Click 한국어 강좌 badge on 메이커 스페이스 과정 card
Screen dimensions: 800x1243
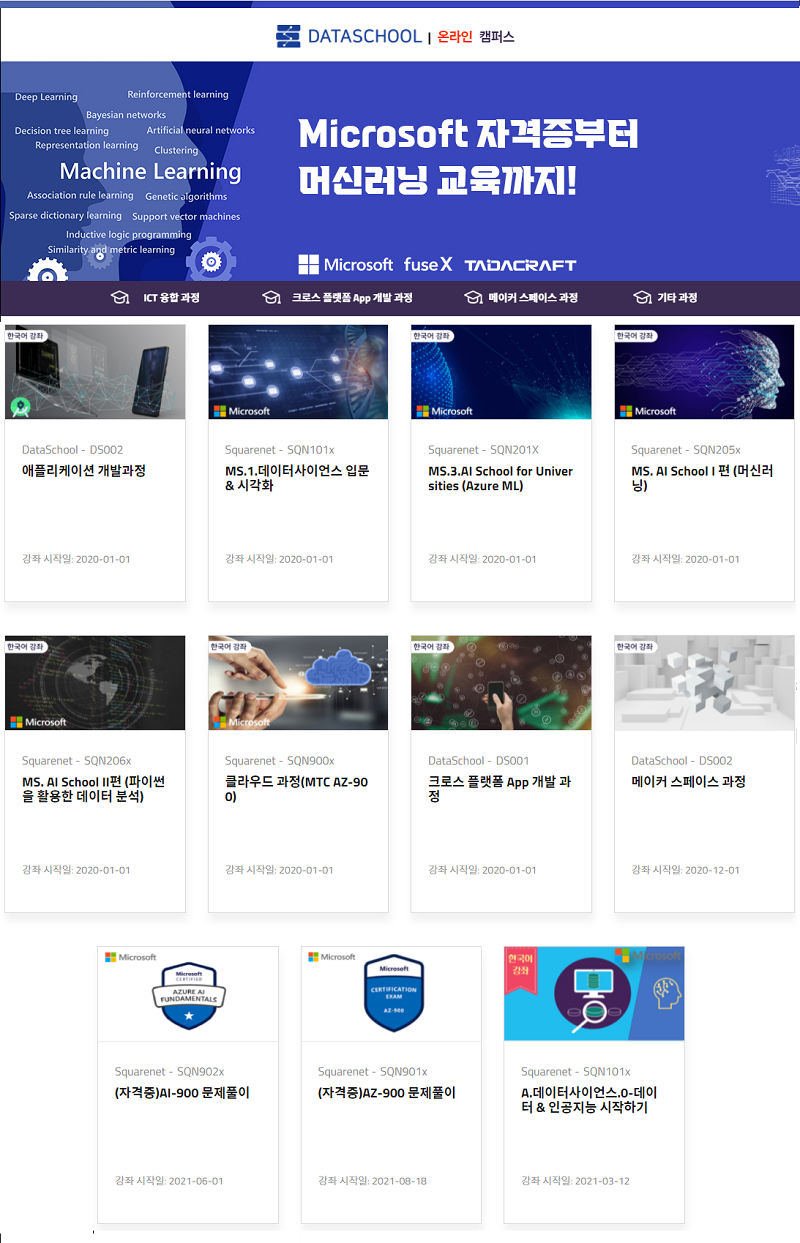[x=635, y=647]
